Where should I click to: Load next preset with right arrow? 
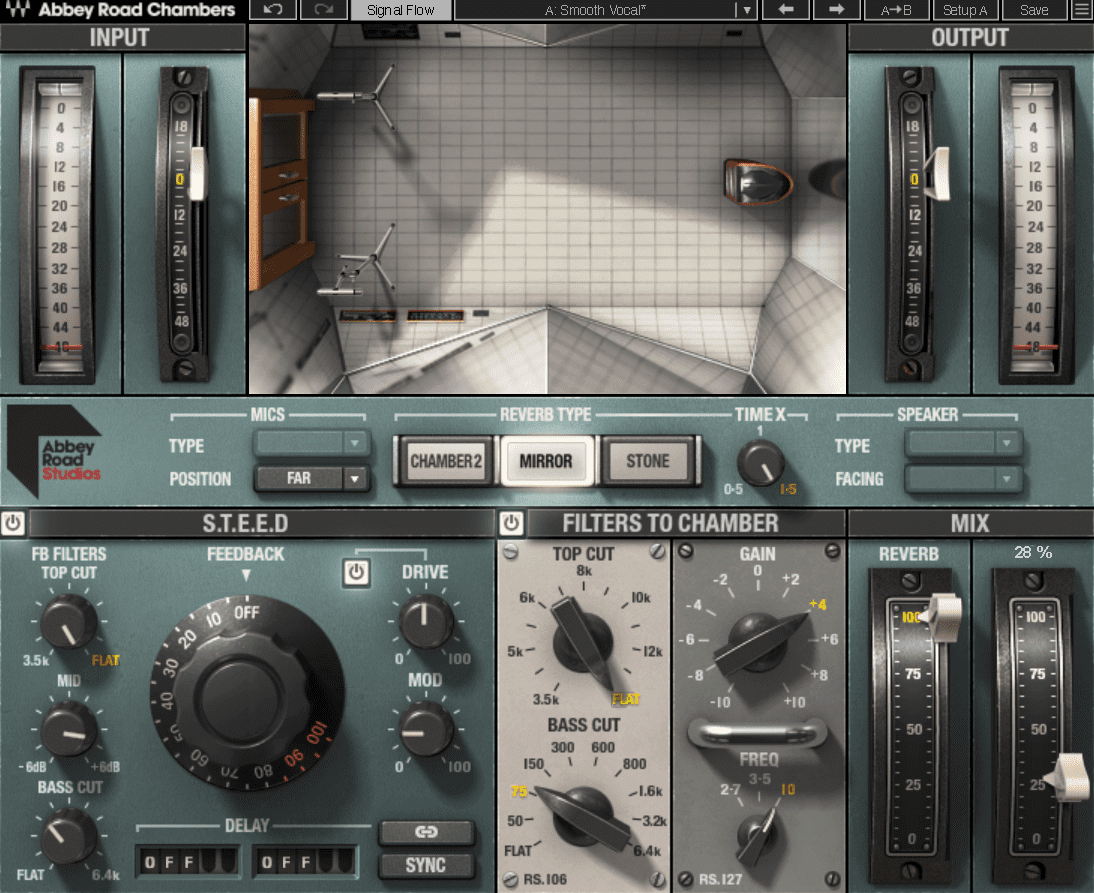pos(837,10)
